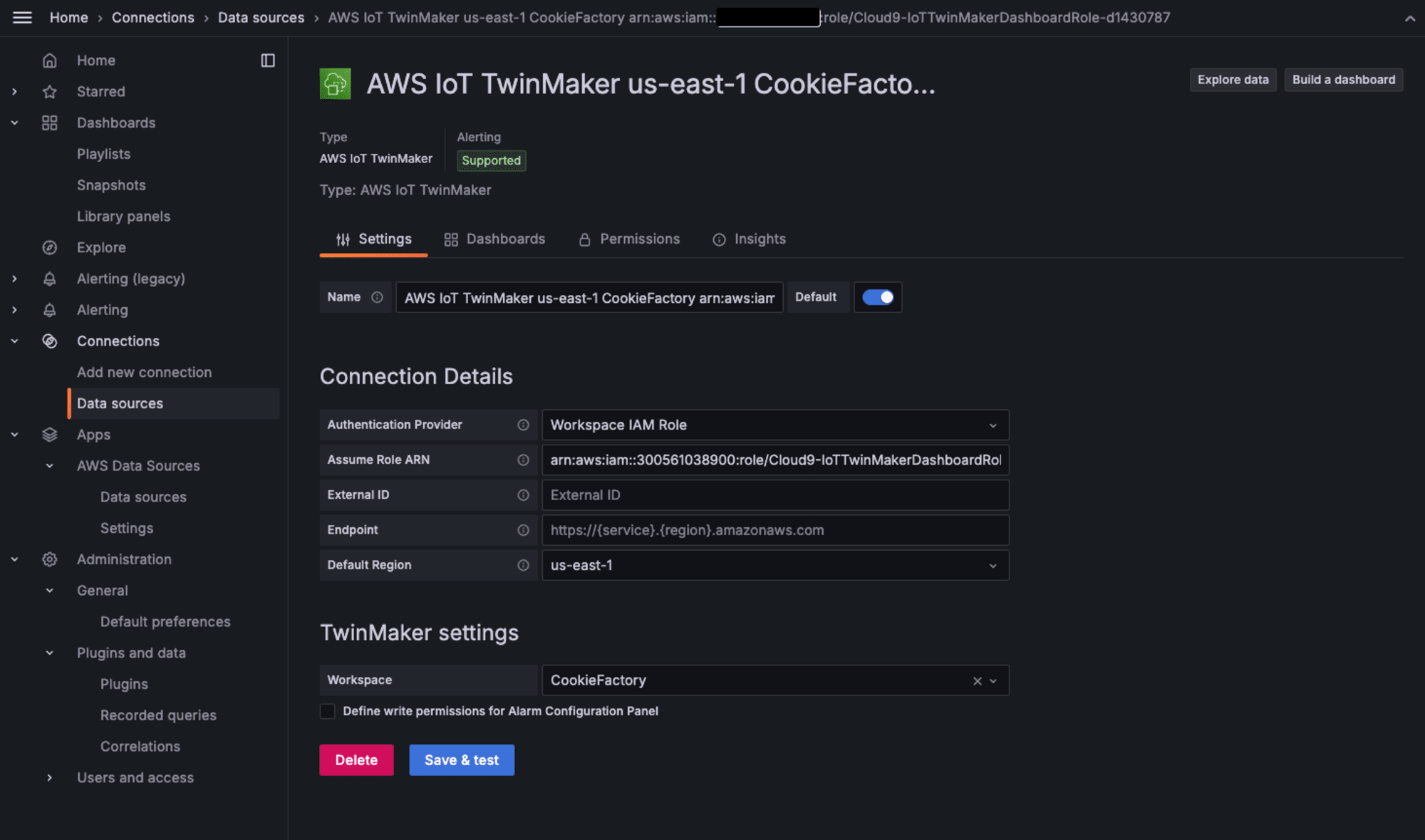Switch to the Dashboards tab
Image resolution: width=1425 pixels, height=840 pixels.
click(494, 239)
